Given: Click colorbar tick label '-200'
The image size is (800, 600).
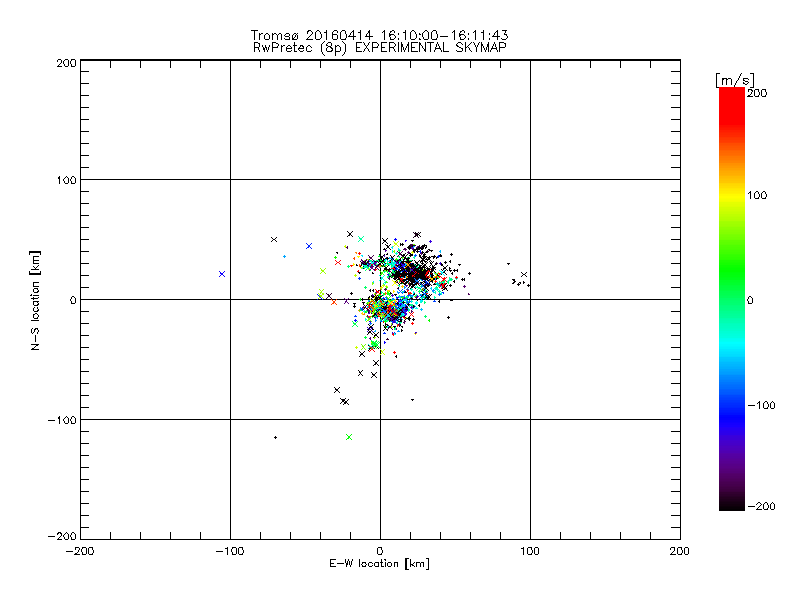Looking at the screenshot, I should coord(761,506).
